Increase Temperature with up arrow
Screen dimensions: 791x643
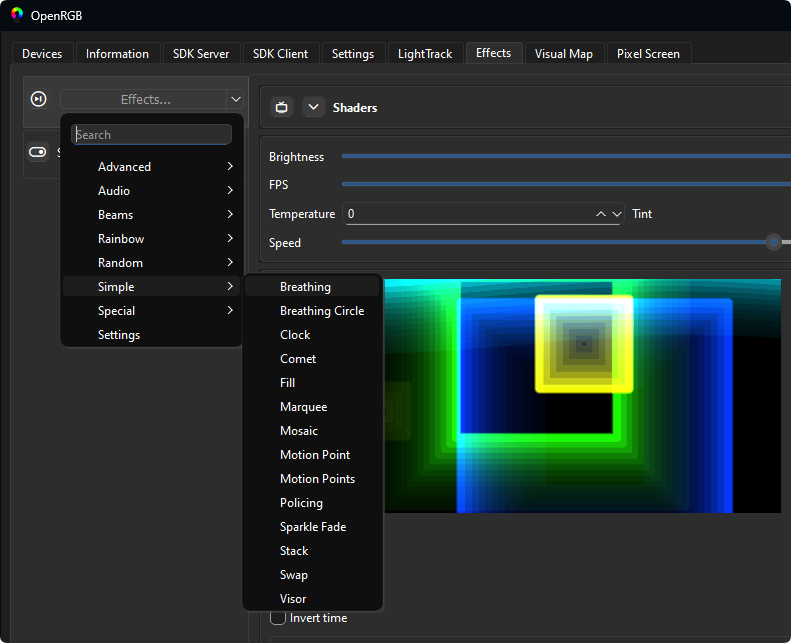(601, 214)
